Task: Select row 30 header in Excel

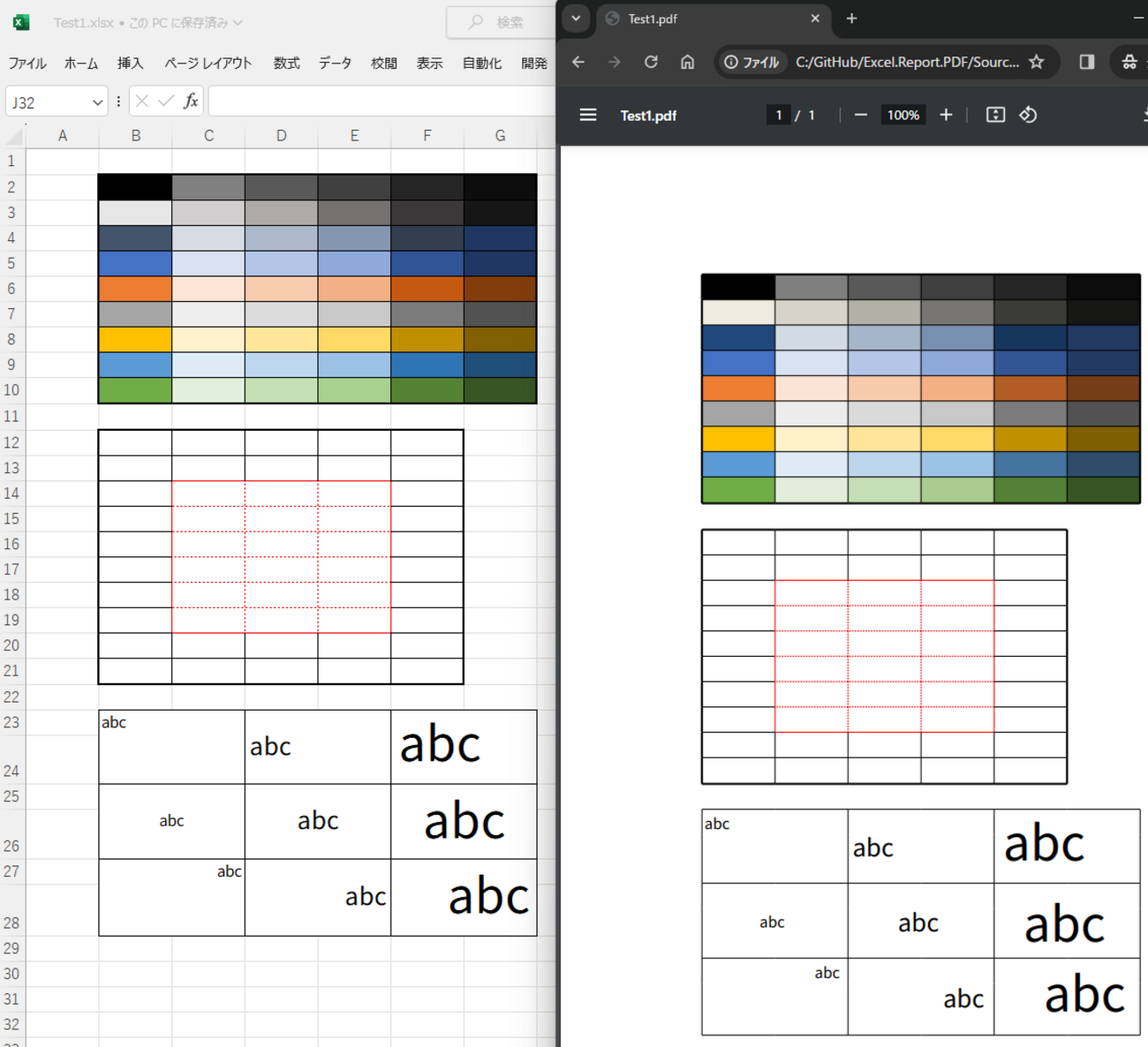Action: coord(12,974)
